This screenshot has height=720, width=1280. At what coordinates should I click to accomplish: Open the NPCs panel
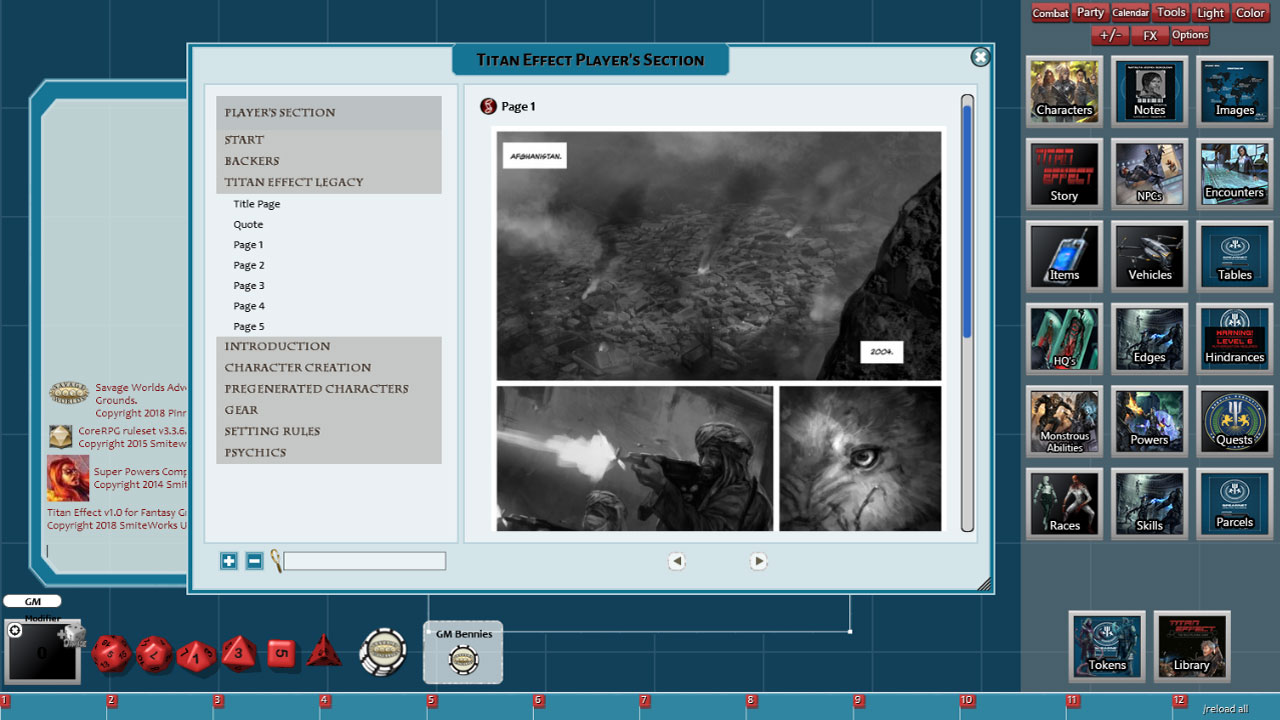[1148, 173]
